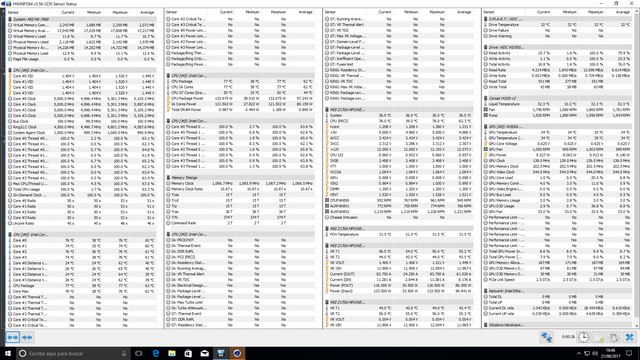The image size is (640, 360).
Task: Select the Corsair H100i v2 group header
Action: pos(558,98)
